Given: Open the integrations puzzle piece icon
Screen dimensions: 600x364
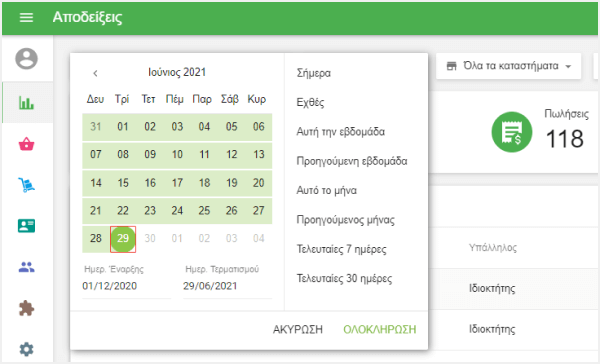Looking at the screenshot, I should point(26,309).
